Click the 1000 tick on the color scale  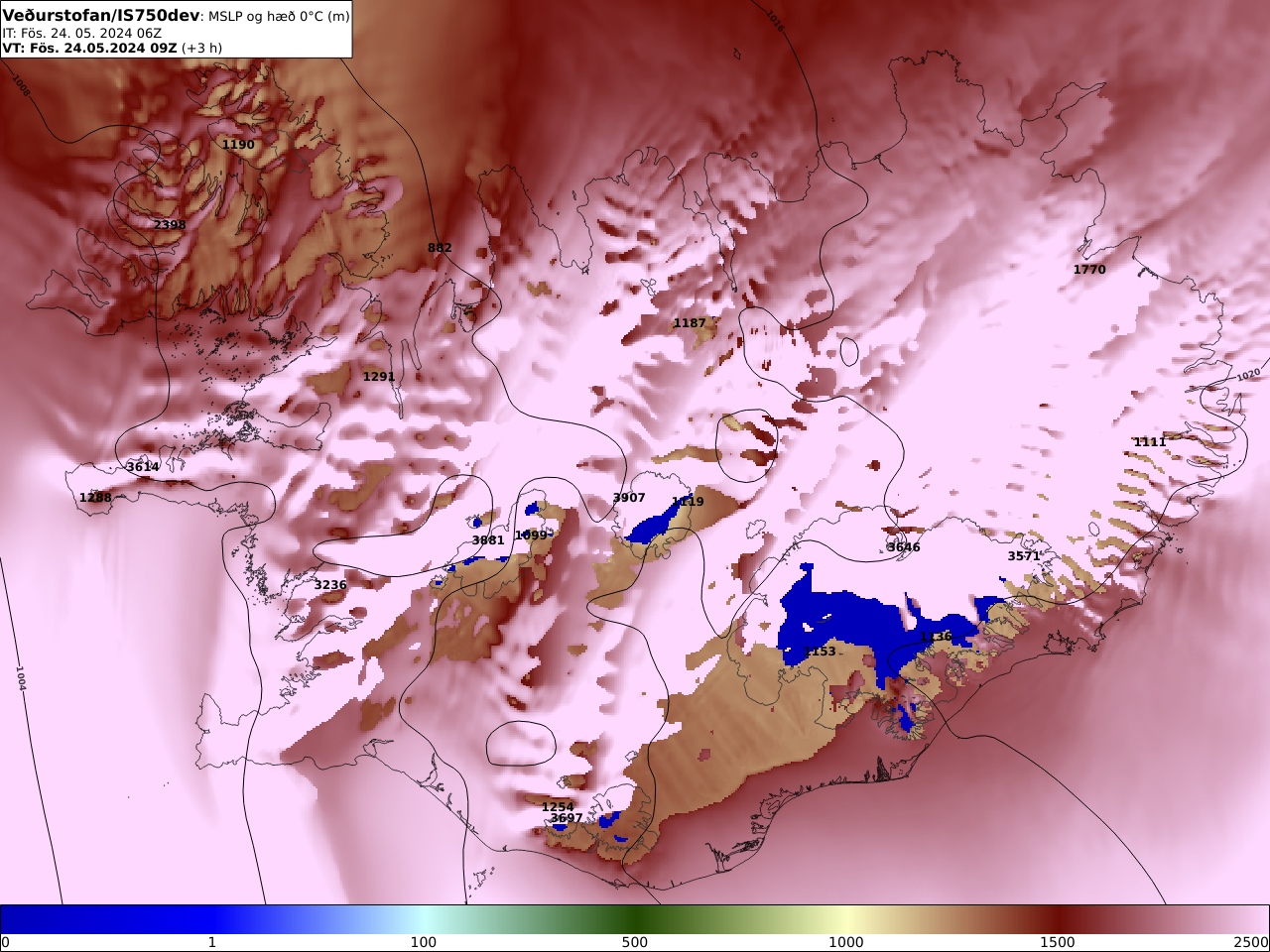pos(846,942)
